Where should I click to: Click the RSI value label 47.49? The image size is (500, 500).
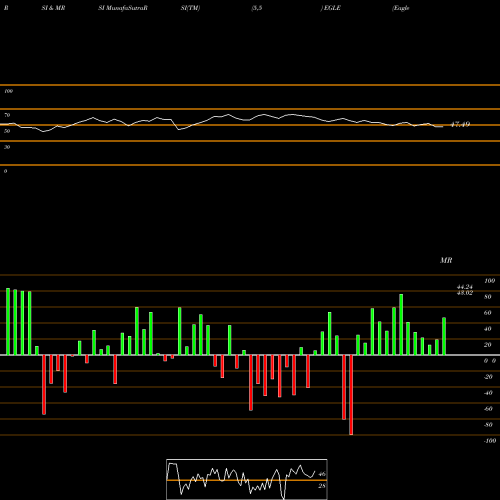coord(460,124)
